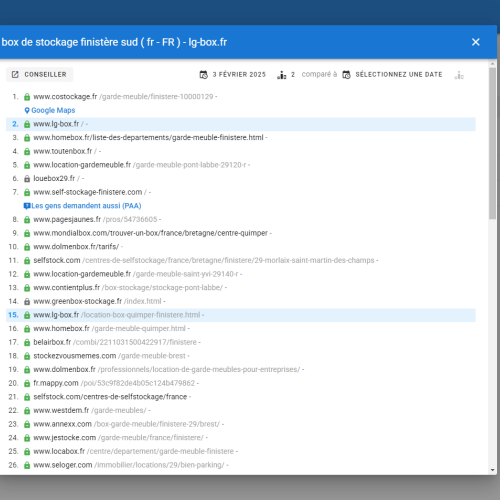Click the Google Maps pin icon
The height and width of the screenshot is (500, 500).
(x=27, y=110)
